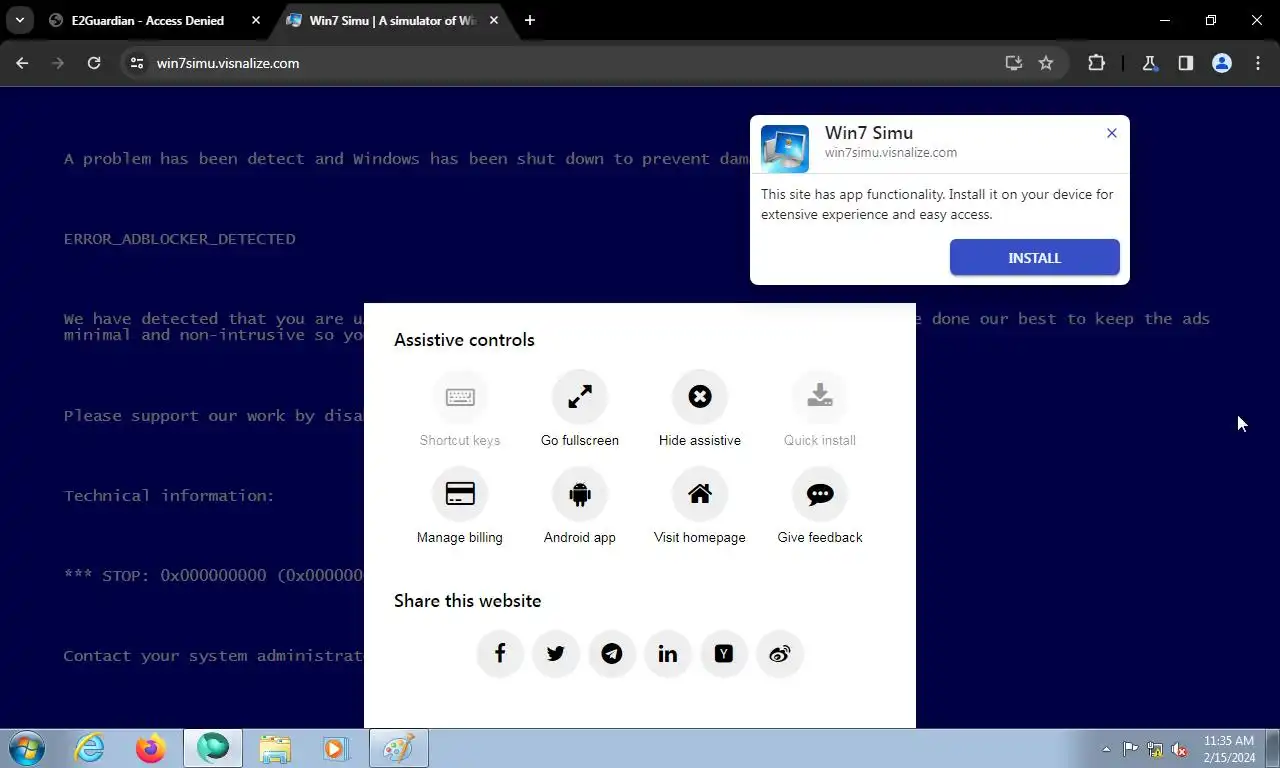Open the Chrome extensions puzzle icon

point(1097,63)
